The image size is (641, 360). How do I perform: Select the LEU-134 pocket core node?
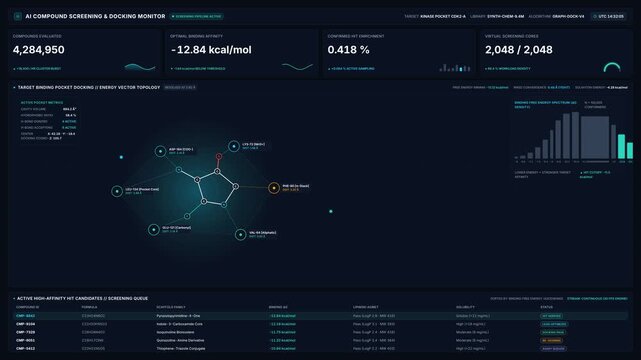[x=117, y=191]
